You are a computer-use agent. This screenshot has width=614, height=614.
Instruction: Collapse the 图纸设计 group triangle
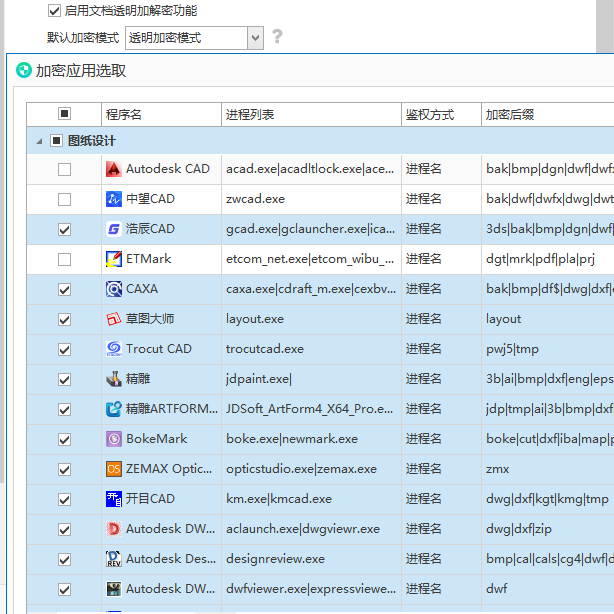click(39, 141)
